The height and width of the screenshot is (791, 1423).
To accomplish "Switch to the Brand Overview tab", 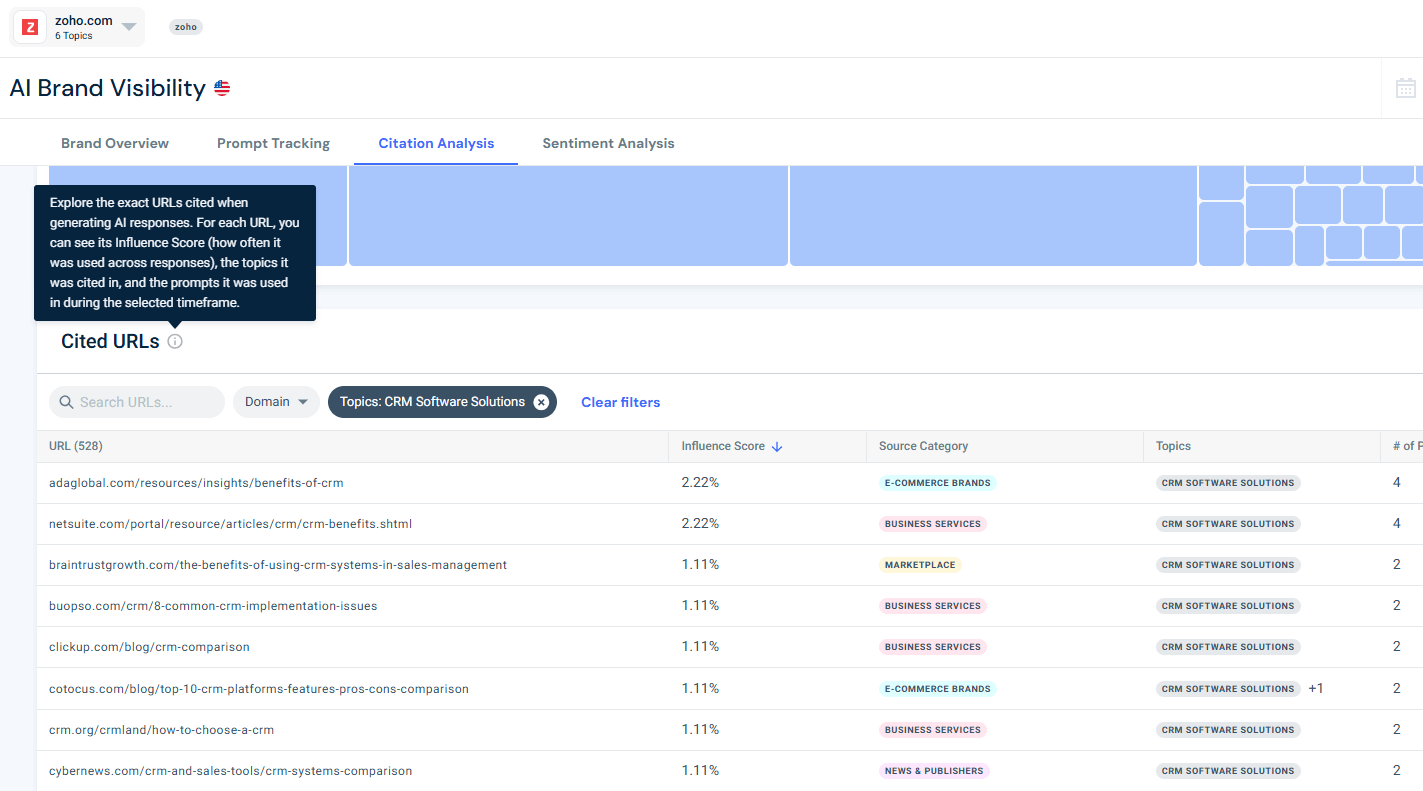I will [114, 142].
